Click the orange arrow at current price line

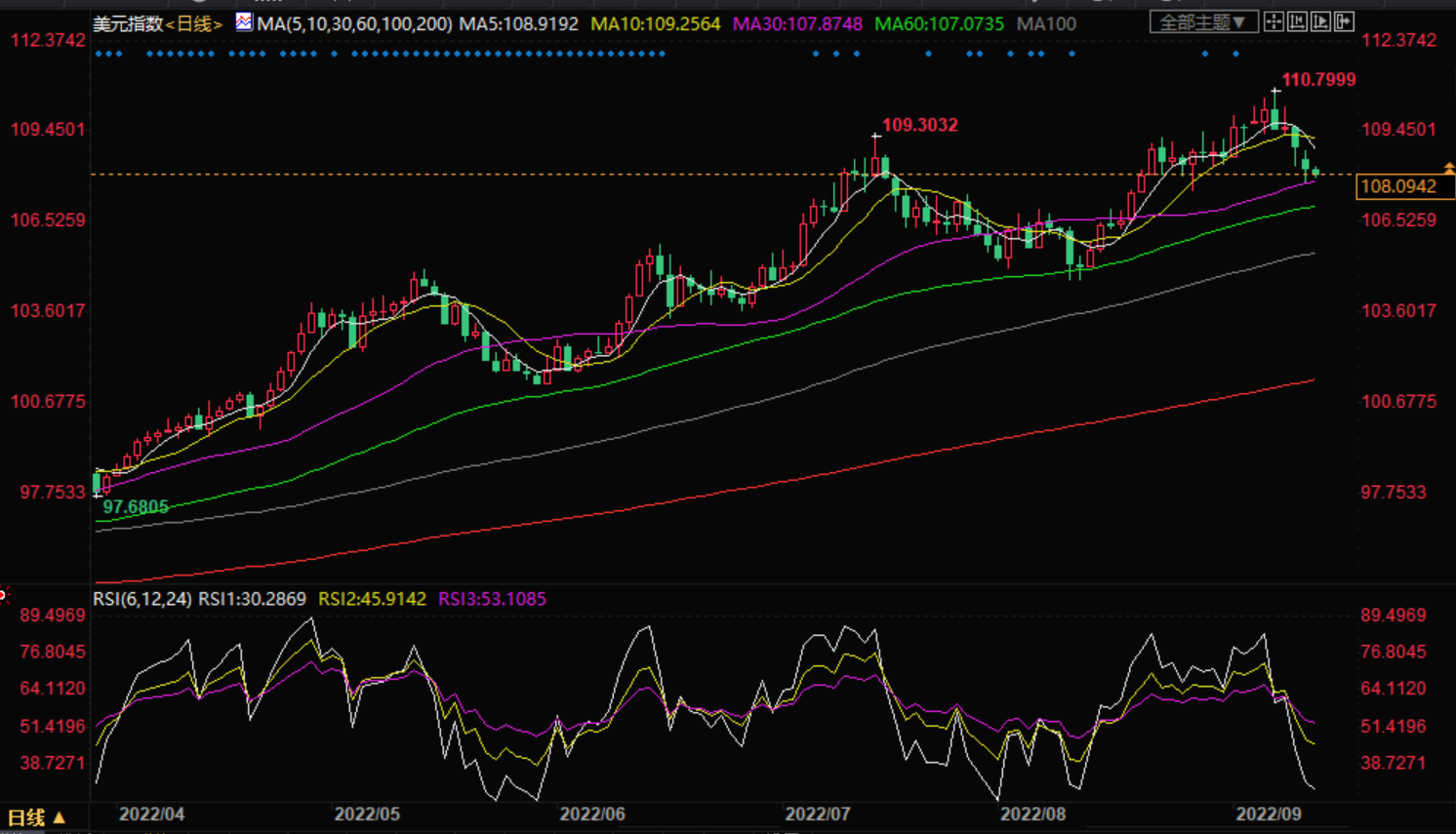tap(1449, 169)
